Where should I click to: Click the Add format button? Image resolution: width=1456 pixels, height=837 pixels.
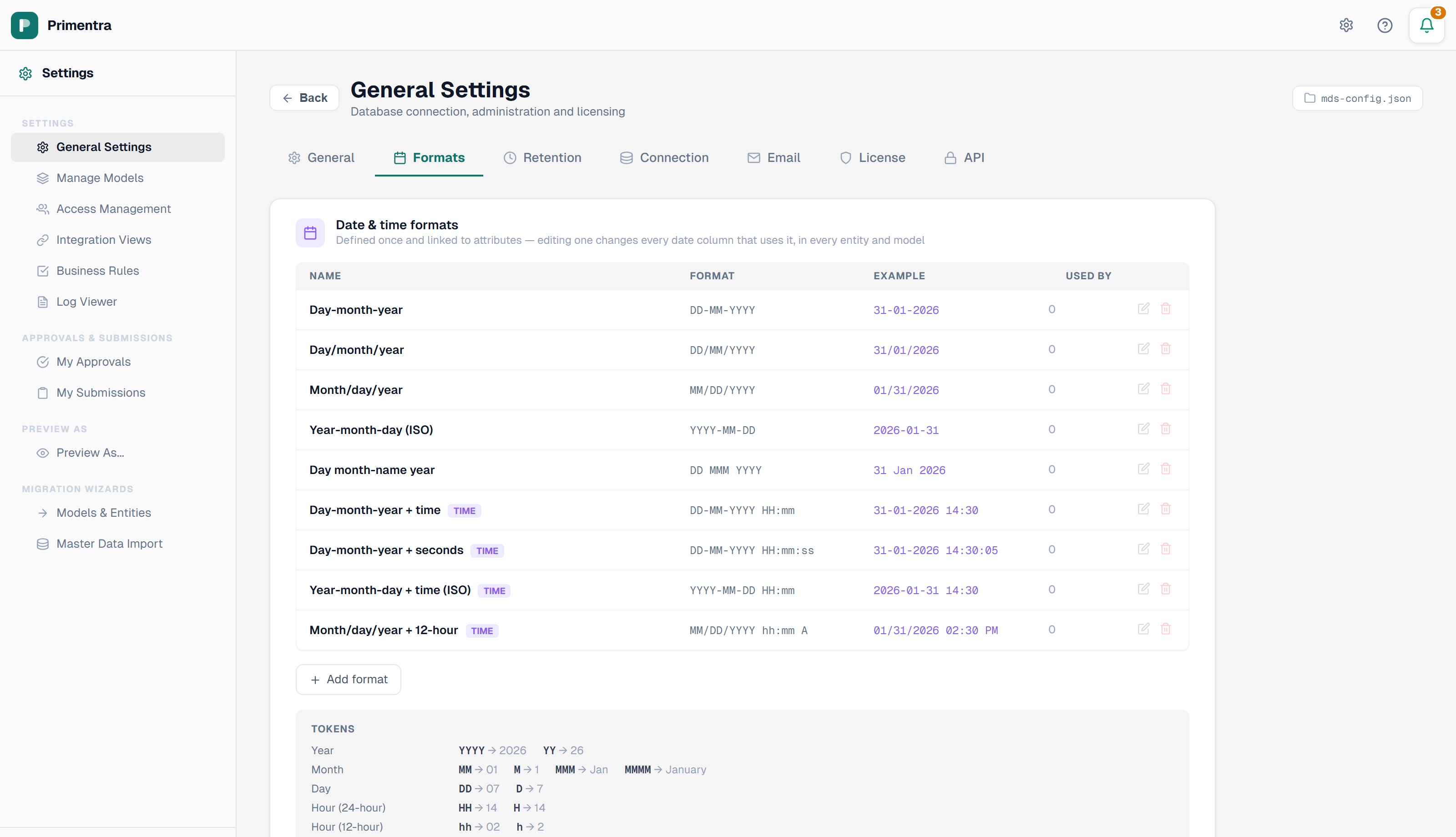(x=349, y=680)
